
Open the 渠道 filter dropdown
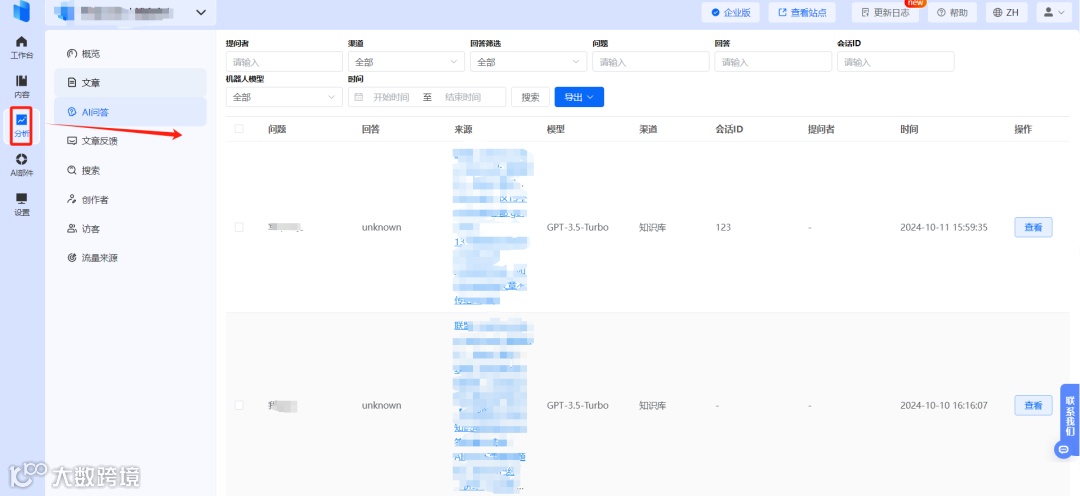click(406, 62)
